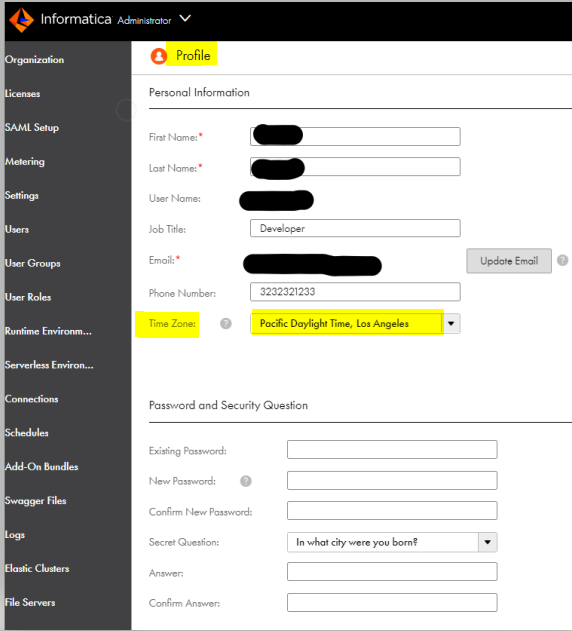Open File Servers

tap(30, 602)
